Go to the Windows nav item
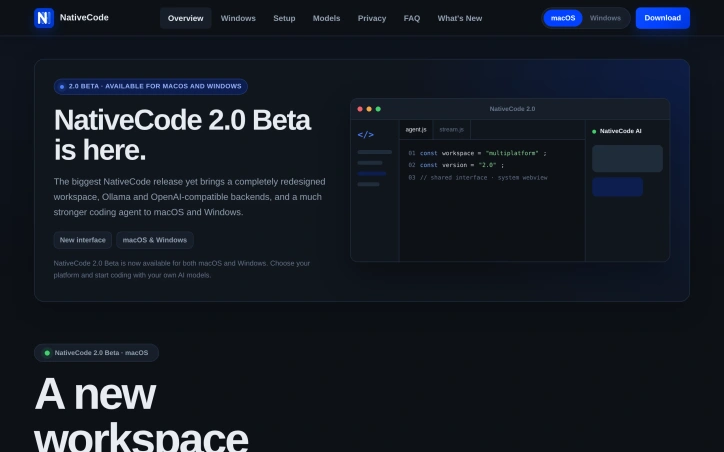The width and height of the screenshot is (724, 452). (238, 18)
